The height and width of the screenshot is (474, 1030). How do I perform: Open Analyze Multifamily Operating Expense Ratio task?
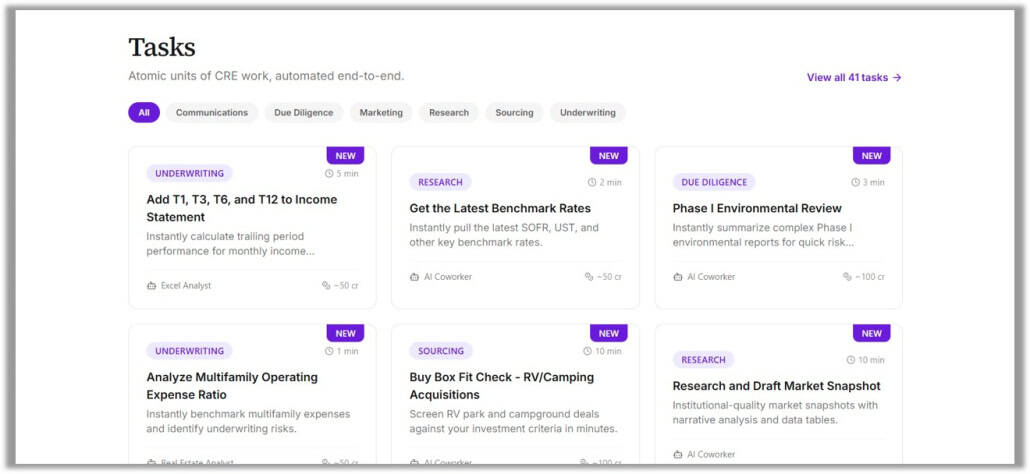(x=232, y=385)
